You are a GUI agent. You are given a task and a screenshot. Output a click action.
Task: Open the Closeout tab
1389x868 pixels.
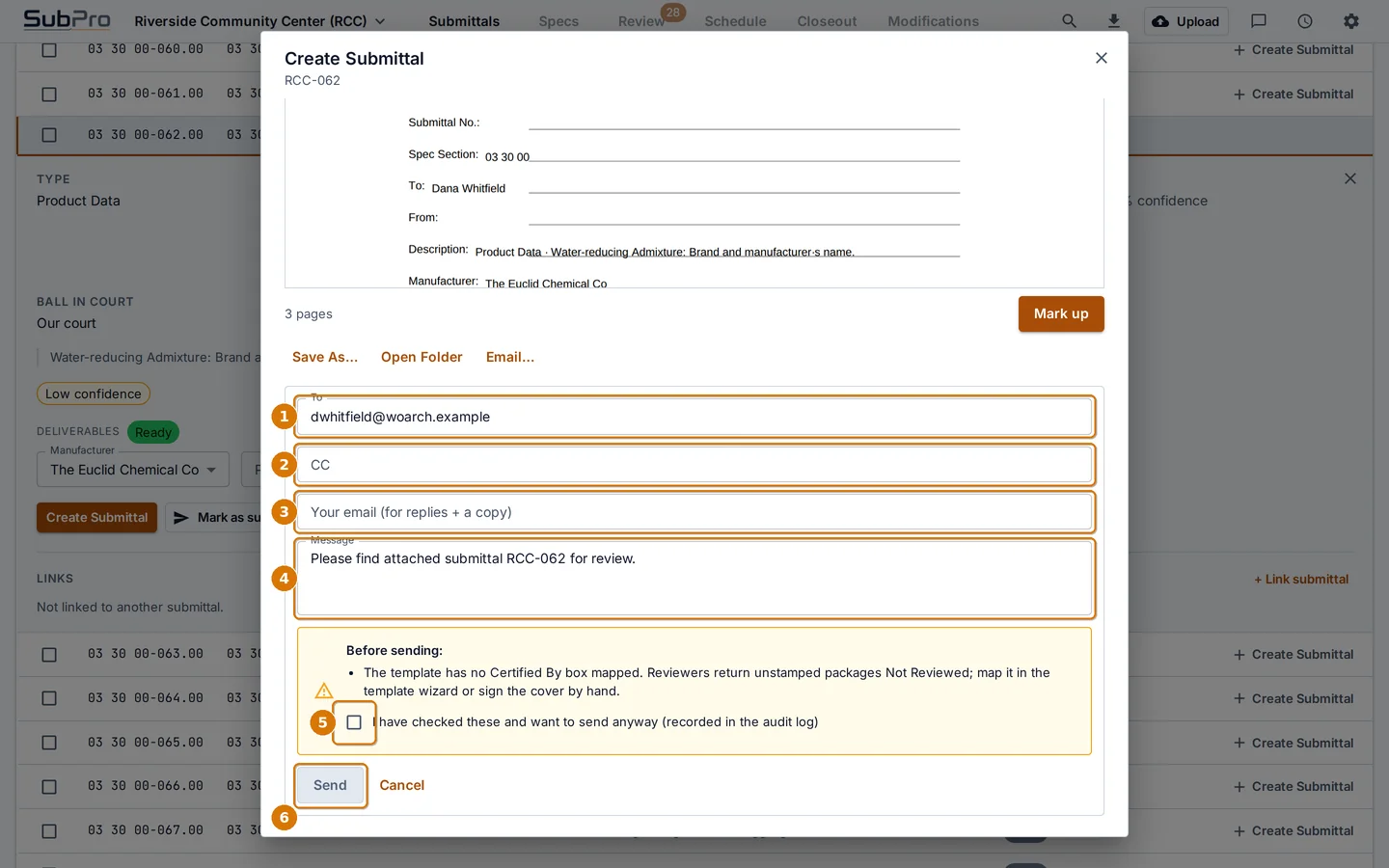coord(827,21)
